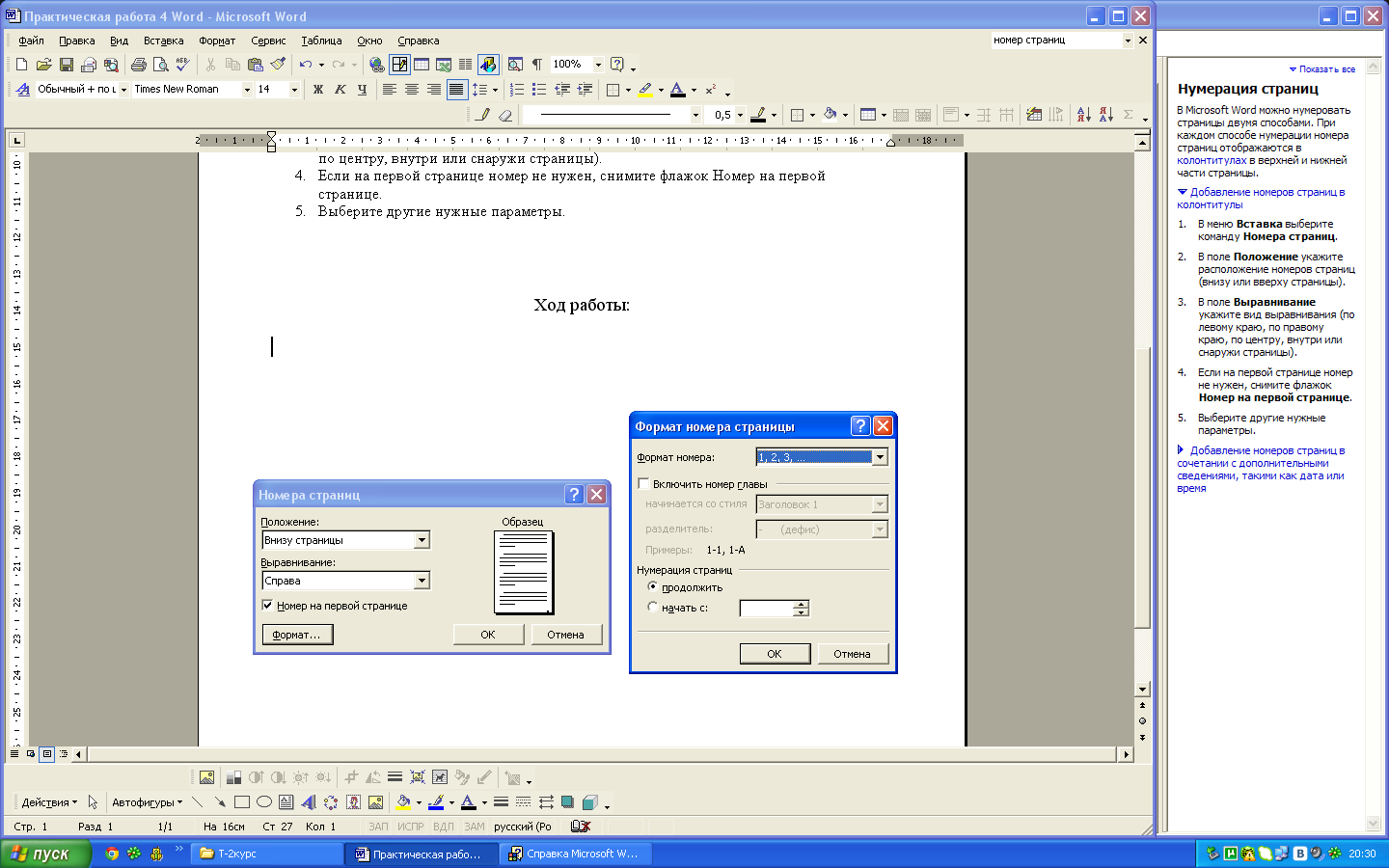Apply italic formatting (К)
The height and width of the screenshot is (868, 1389).
[340, 90]
